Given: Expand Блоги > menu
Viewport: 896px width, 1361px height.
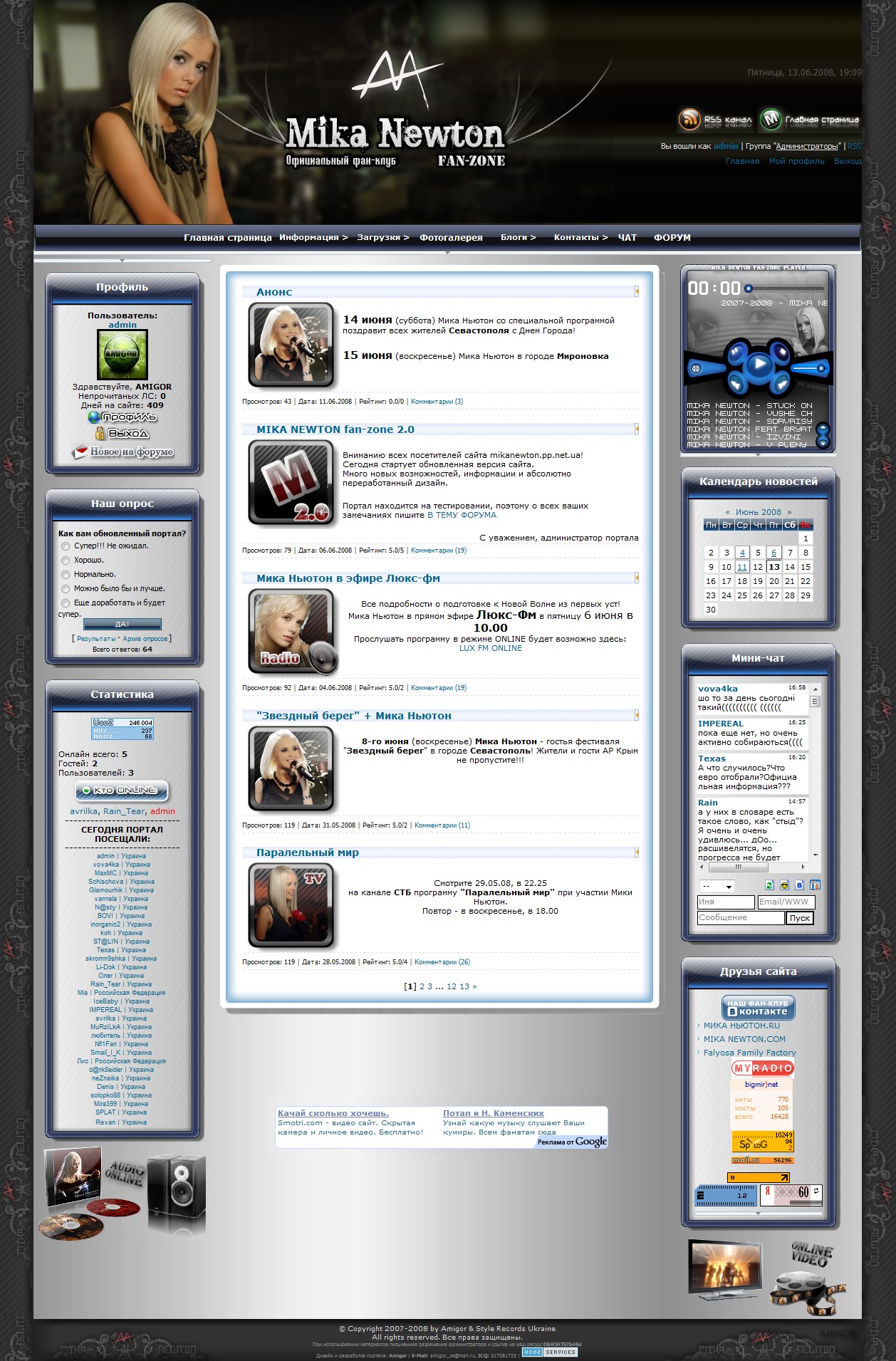Looking at the screenshot, I should (x=518, y=237).
